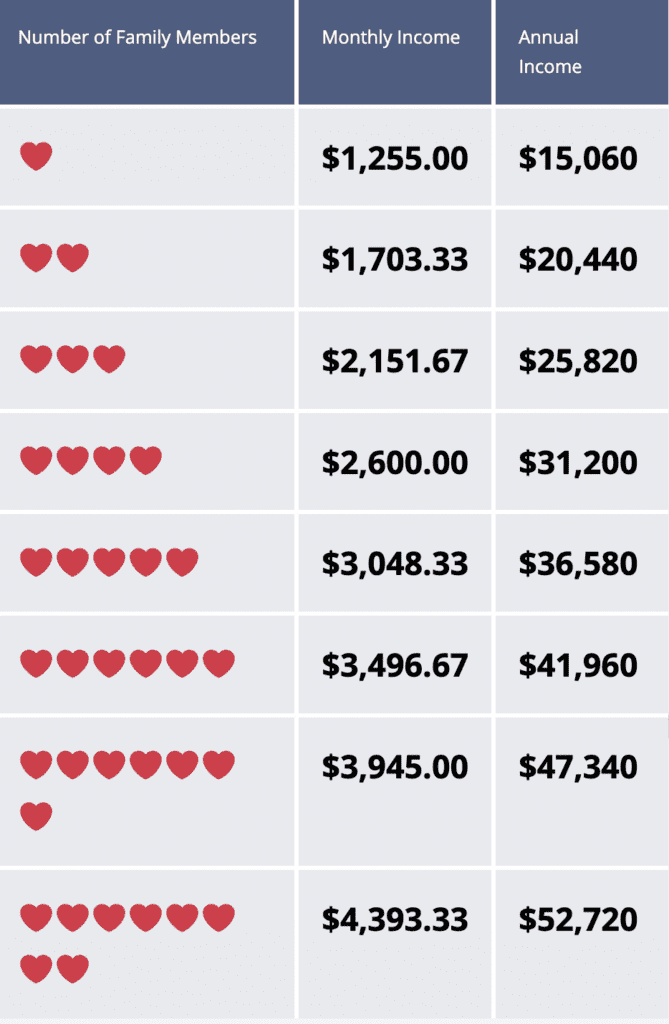Click the fourth heart in the four-heart row
The height and width of the screenshot is (1024, 669).
(145, 461)
